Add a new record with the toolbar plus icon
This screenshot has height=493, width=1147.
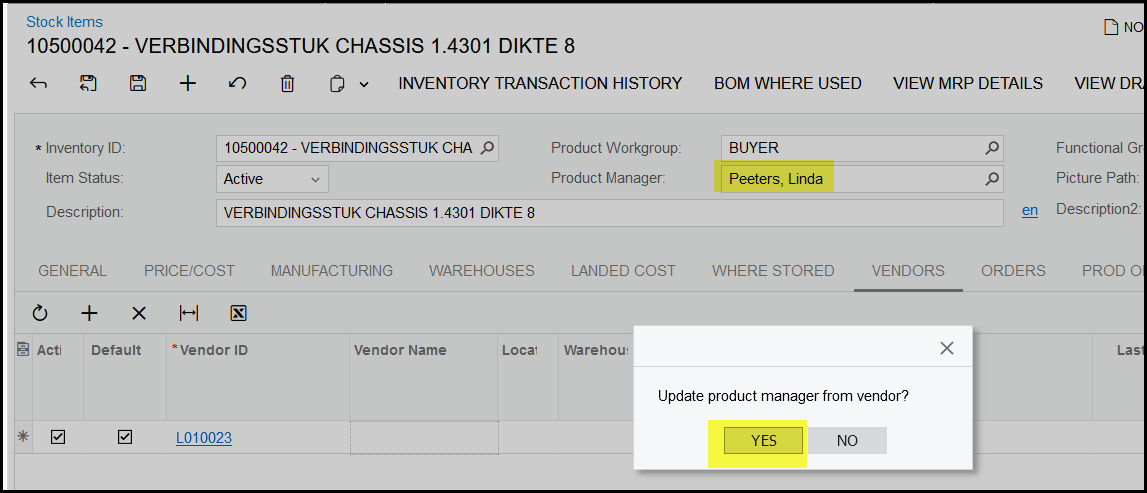(188, 84)
